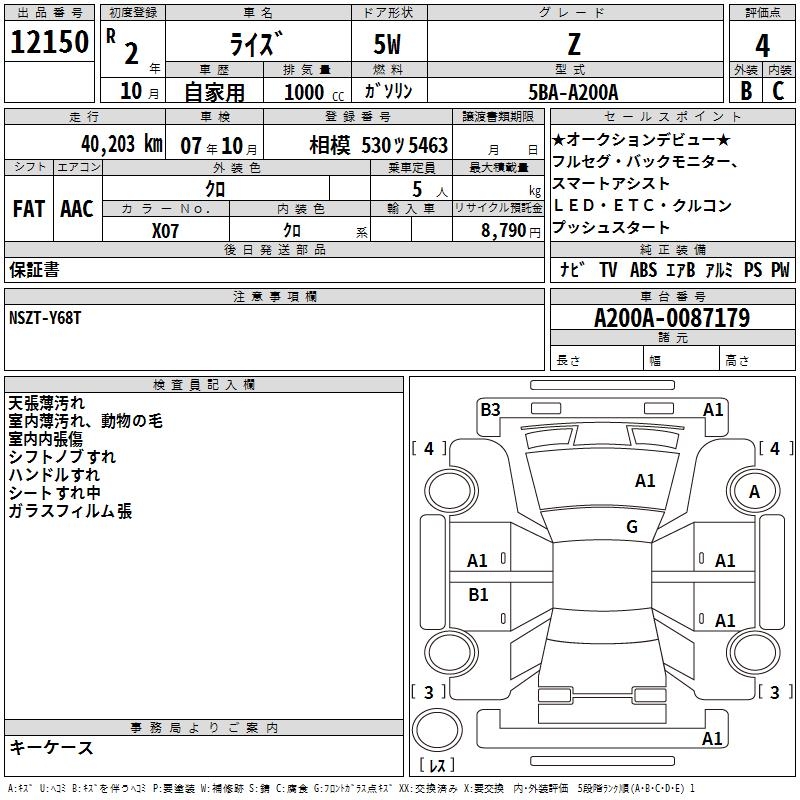Click the dimension label "高さ"

[737, 360]
